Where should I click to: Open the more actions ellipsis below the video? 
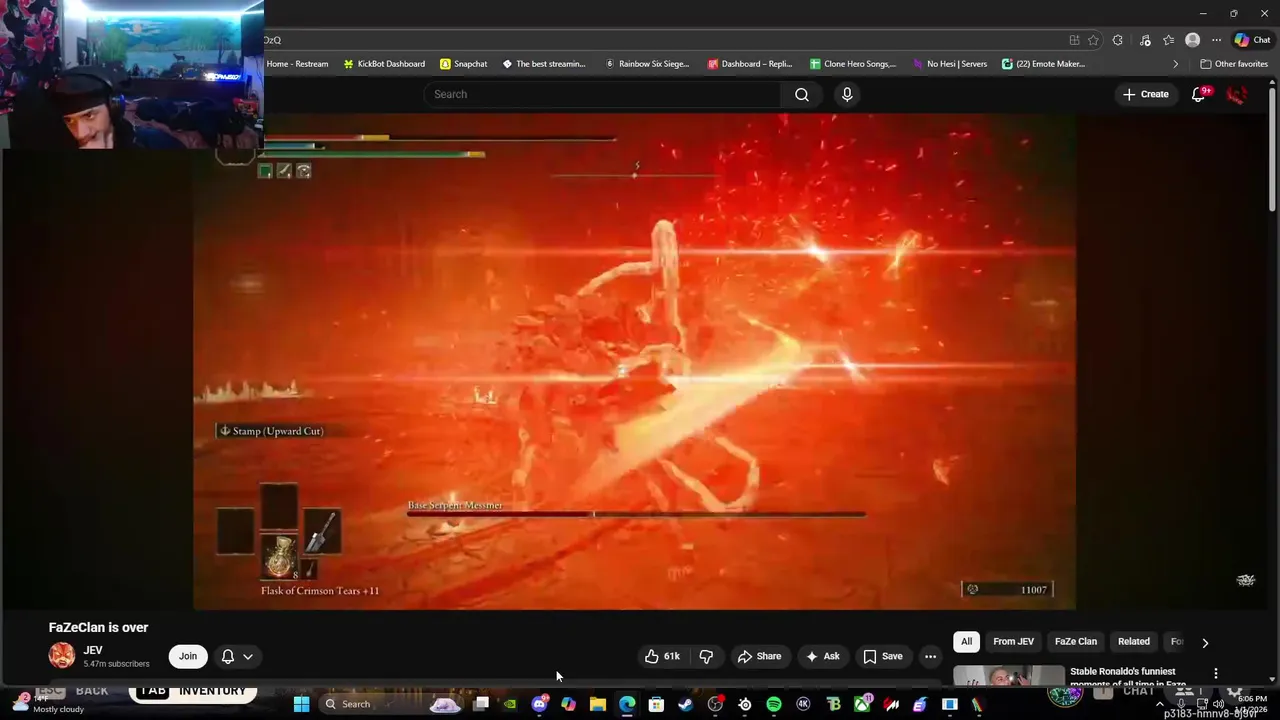[x=930, y=656]
